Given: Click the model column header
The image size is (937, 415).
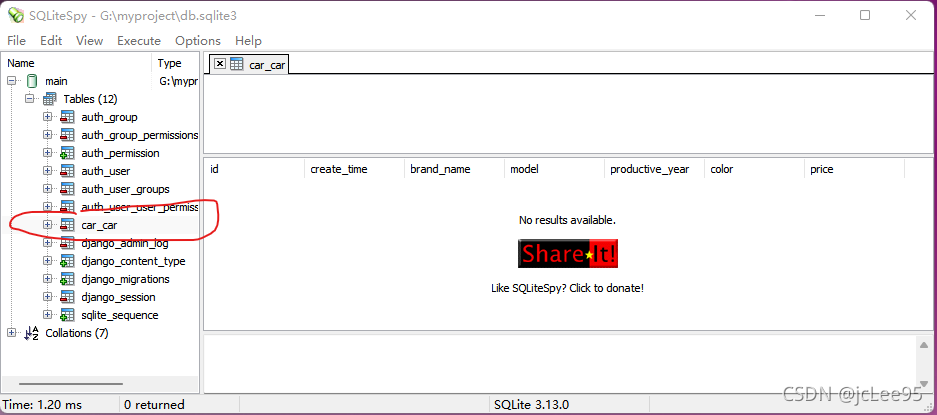Looking at the screenshot, I should click(x=555, y=169).
